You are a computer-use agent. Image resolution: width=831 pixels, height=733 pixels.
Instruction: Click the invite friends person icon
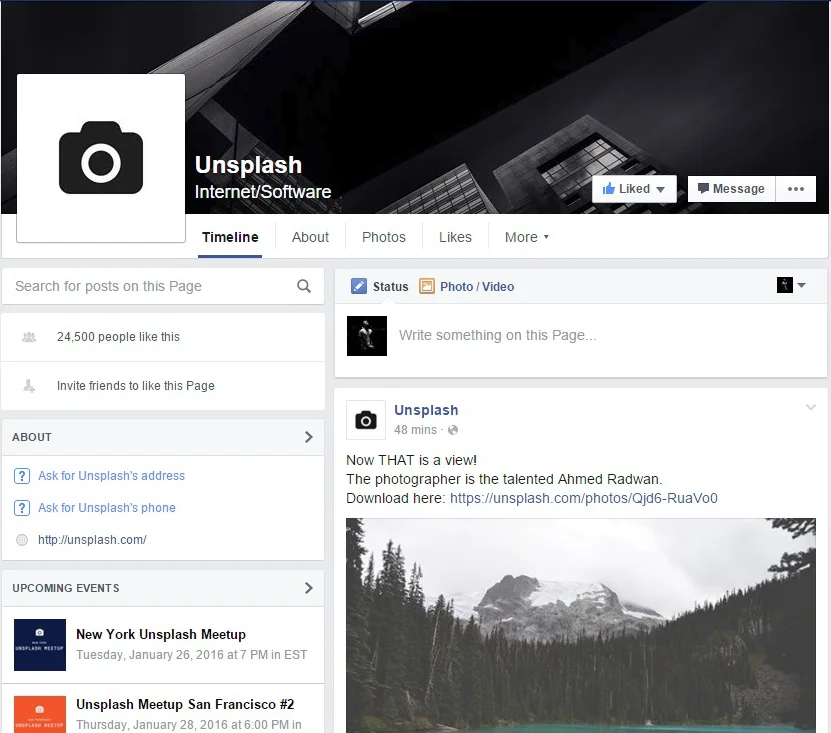(x=29, y=386)
